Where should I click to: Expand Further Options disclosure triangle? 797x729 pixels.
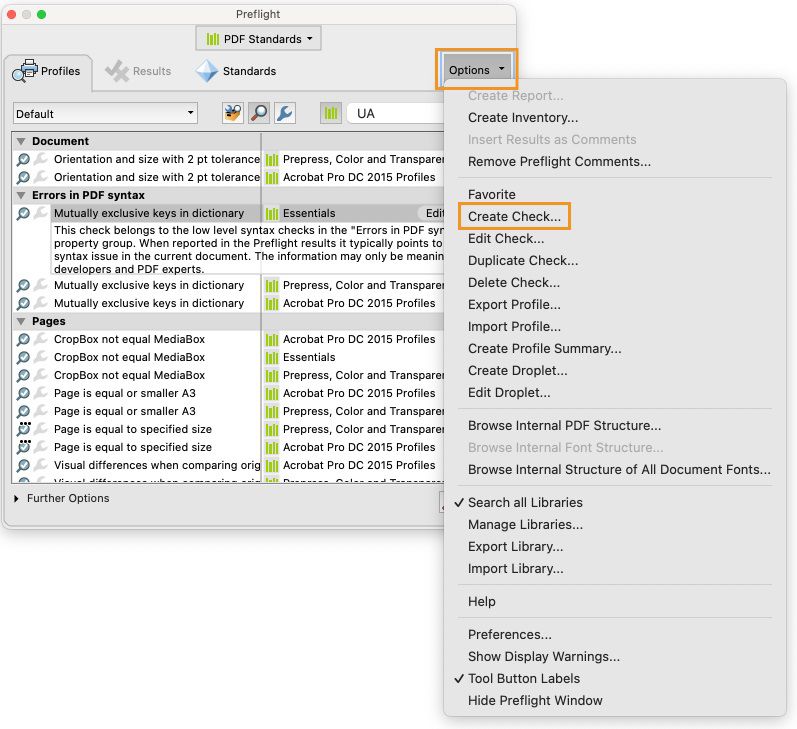[x=16, y=499]
